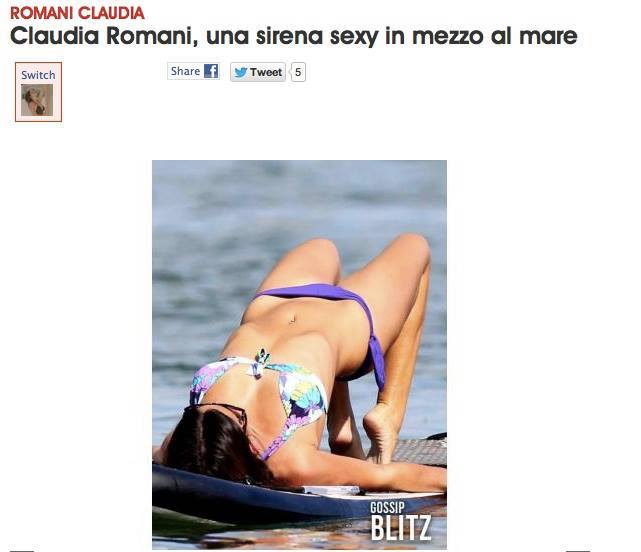
Task: Open the ROMANI CLAUDIA category link
Action: coord(77,13)
